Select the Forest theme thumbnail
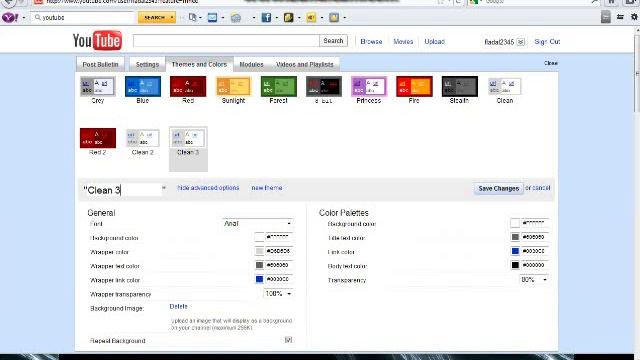The image size is (640, 360). coord(279,87)
